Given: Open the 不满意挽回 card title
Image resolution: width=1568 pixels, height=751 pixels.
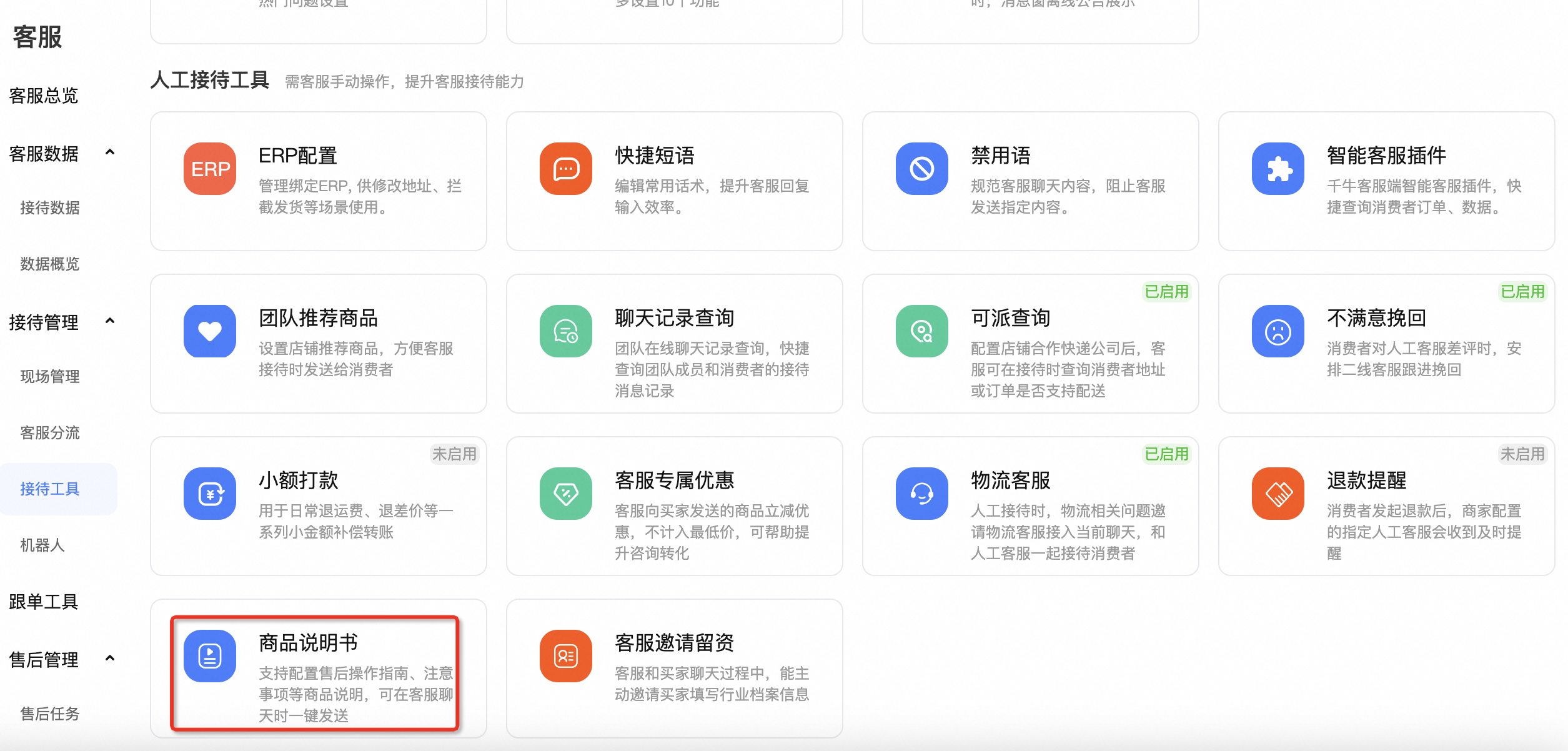Looking at the screenshot, I should tap(1377, 318).
